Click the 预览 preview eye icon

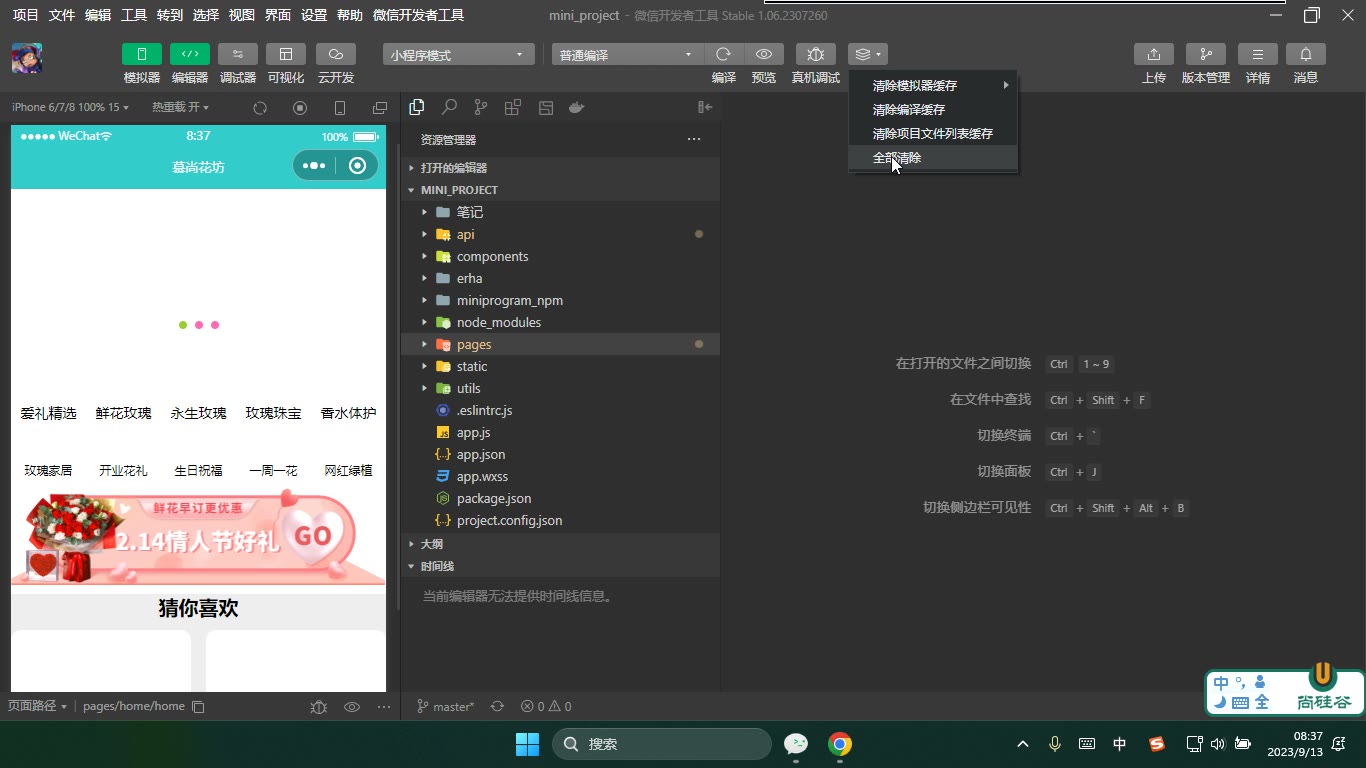point(764,54)
